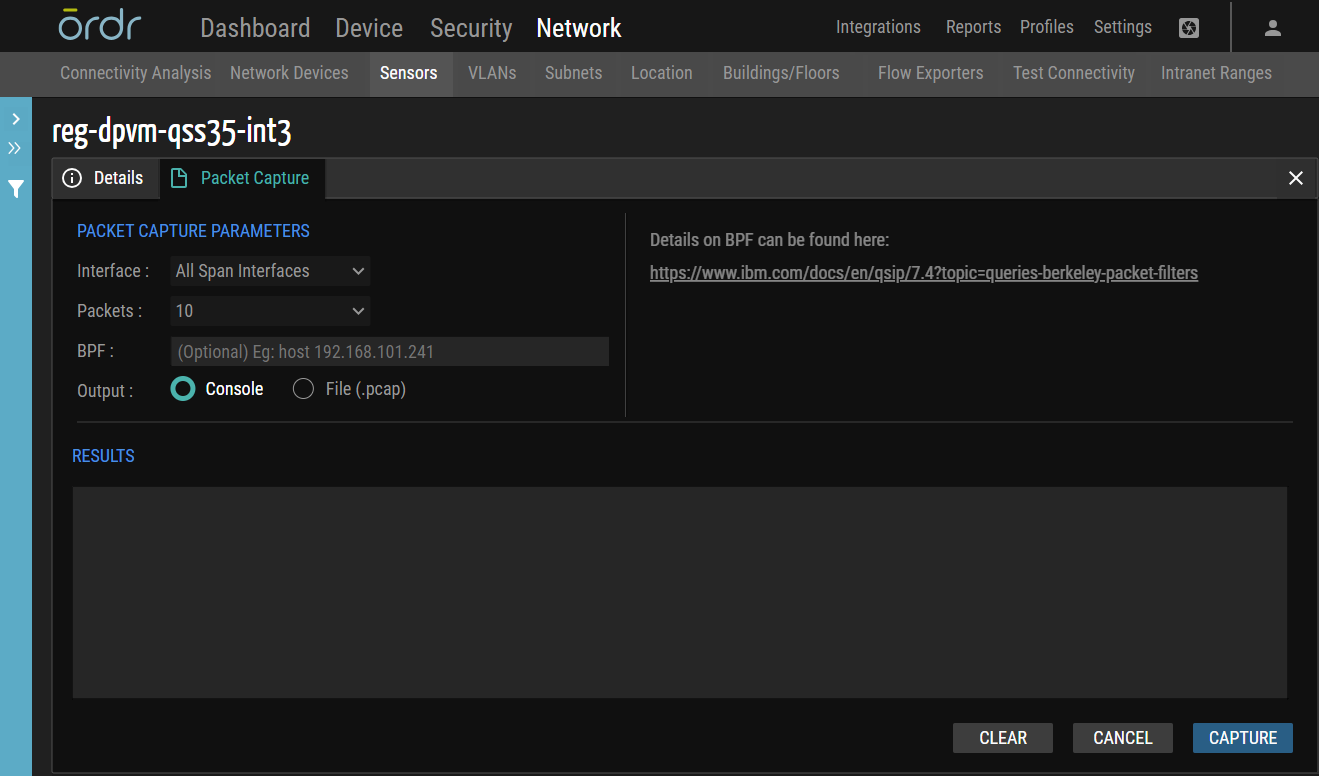This screenshot has height=776, width=1319.
Task: Open the Packets count dropdown
Action: click(269, 311)
